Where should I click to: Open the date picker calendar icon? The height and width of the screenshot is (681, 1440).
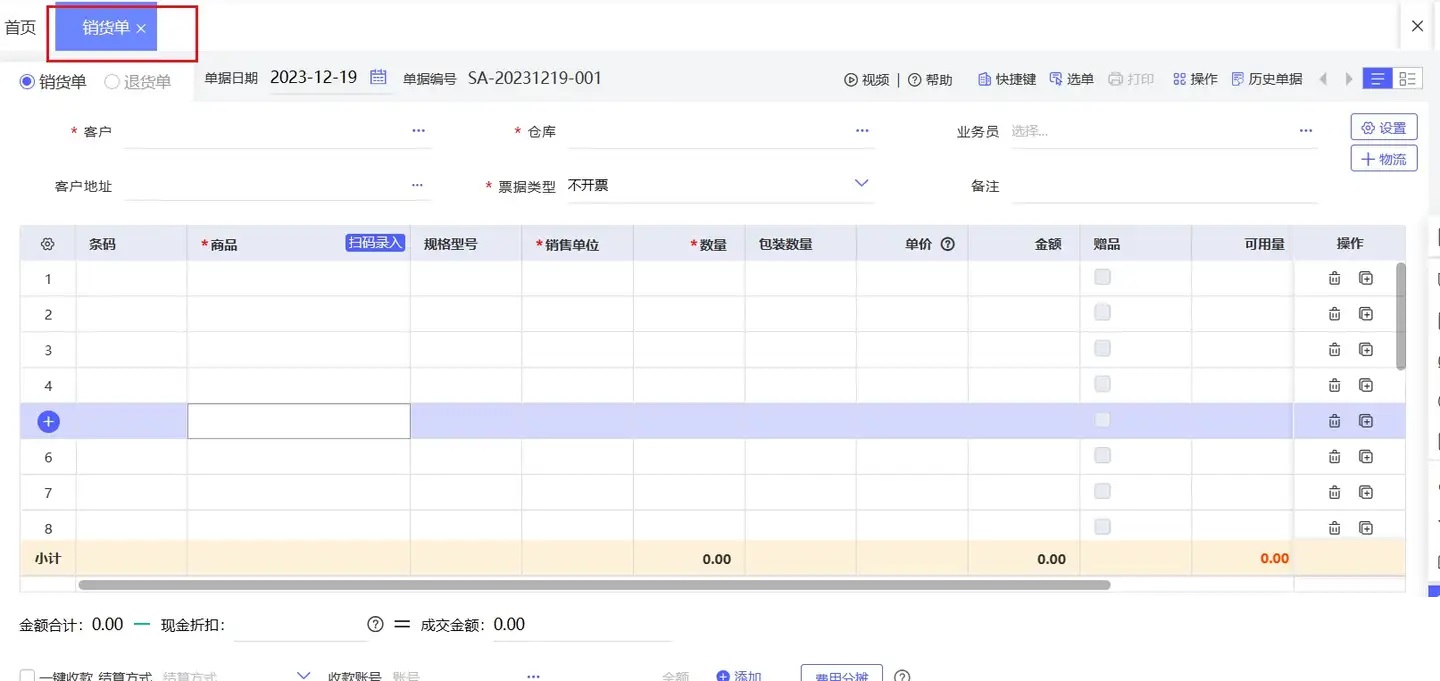pos(378,77)
